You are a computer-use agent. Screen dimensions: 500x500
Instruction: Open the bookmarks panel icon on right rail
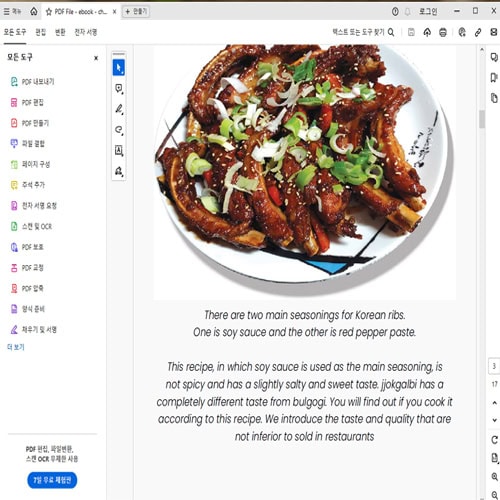[494, 78]
